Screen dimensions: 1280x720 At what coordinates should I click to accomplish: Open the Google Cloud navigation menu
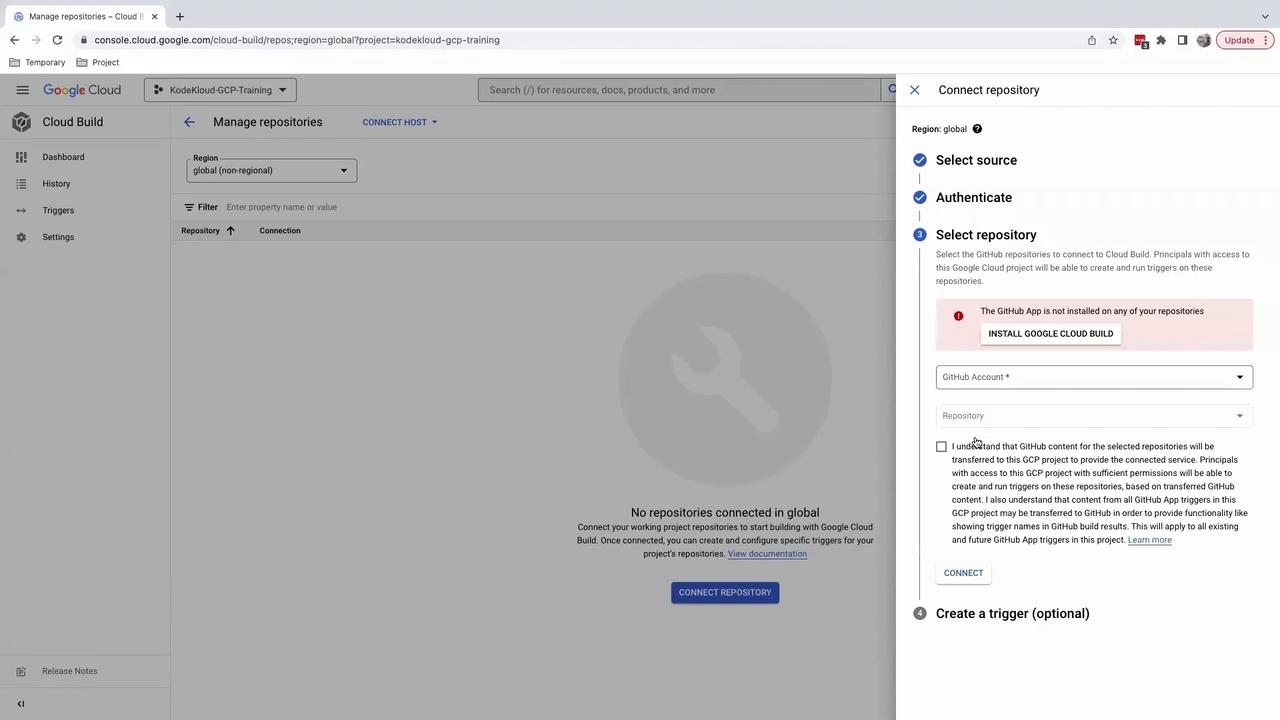pyautogui.click(x=22, y=90)
